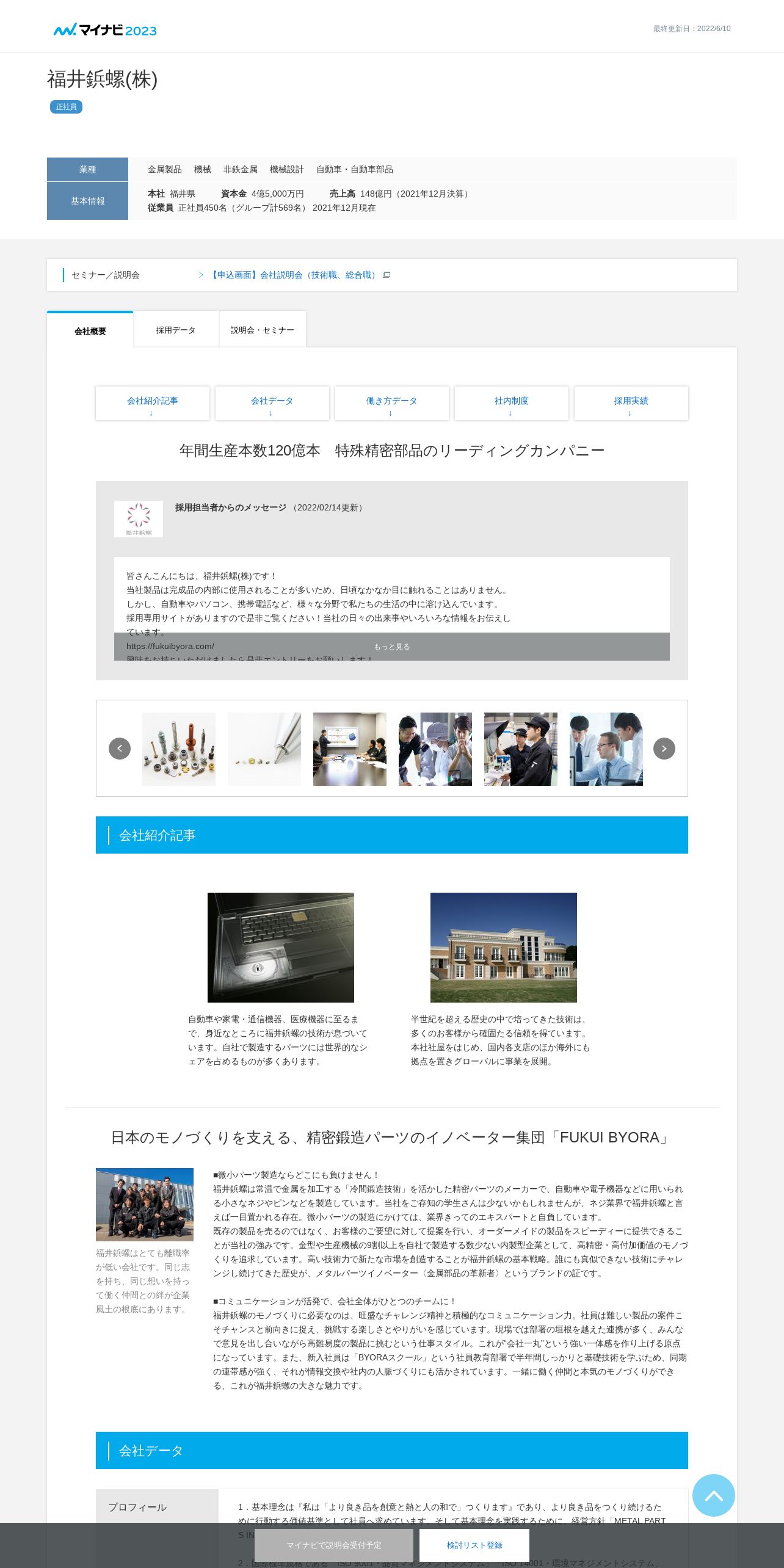784x1568 pixels.
Task: Click the 会社紹介記事 blue section header
Action: click(392, 835)
